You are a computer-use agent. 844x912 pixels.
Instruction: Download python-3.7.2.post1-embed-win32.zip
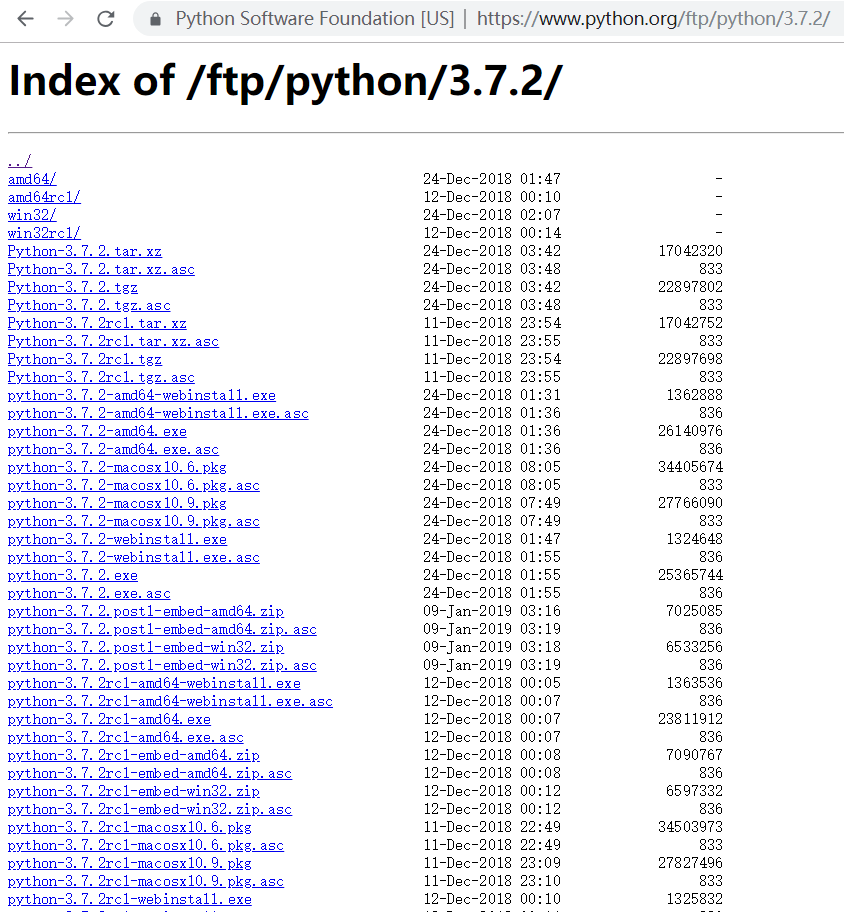point(145,647)
